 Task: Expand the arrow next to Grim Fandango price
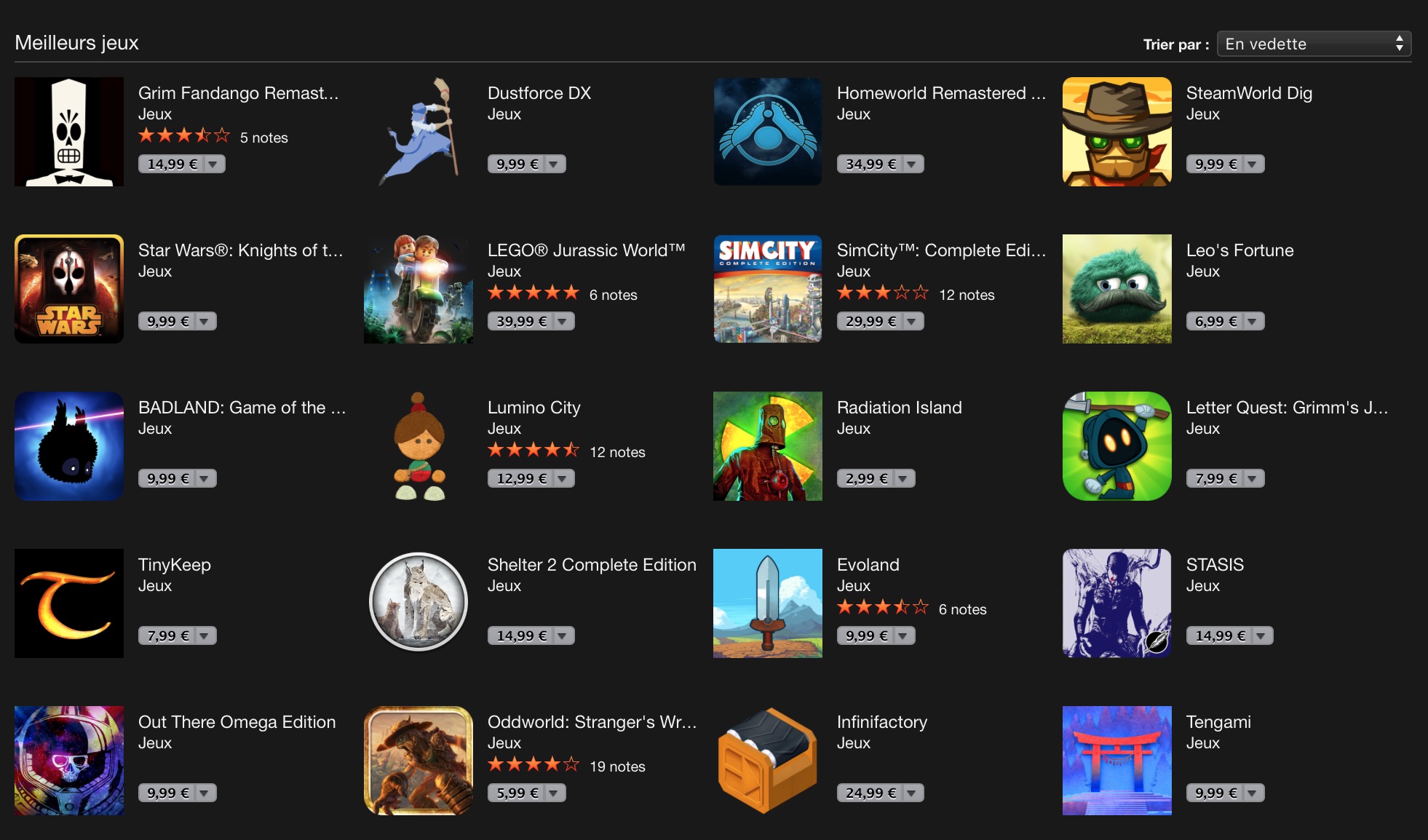213,165
